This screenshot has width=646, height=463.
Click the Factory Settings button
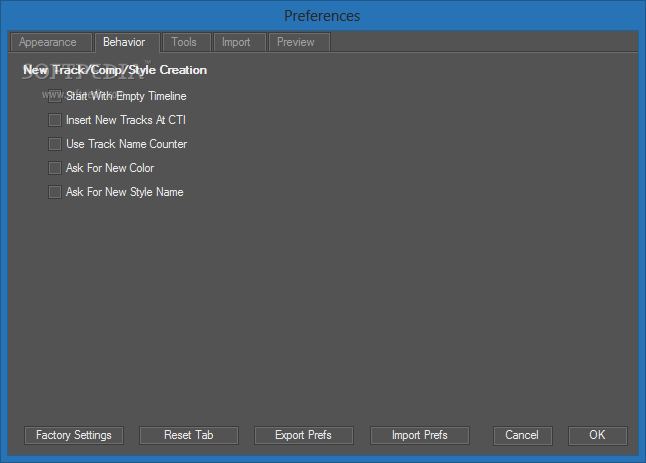click(74, 435)
